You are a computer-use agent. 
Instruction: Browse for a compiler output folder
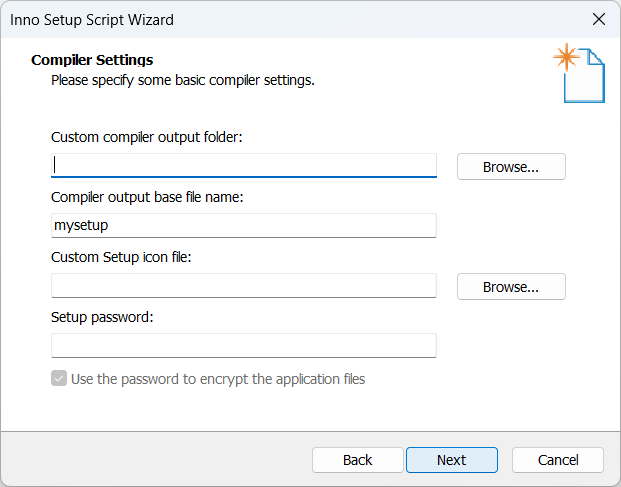point(511,167)
